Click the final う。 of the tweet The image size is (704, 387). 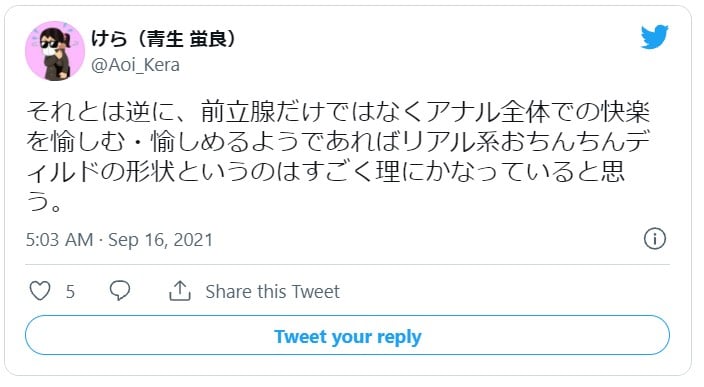point(44,201)
